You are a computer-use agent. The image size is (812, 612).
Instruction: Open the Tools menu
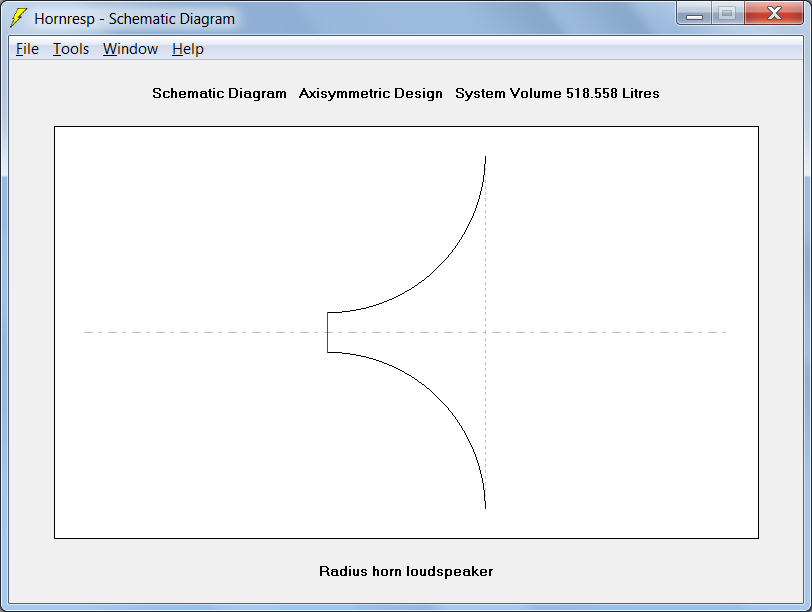pos(71,49)
